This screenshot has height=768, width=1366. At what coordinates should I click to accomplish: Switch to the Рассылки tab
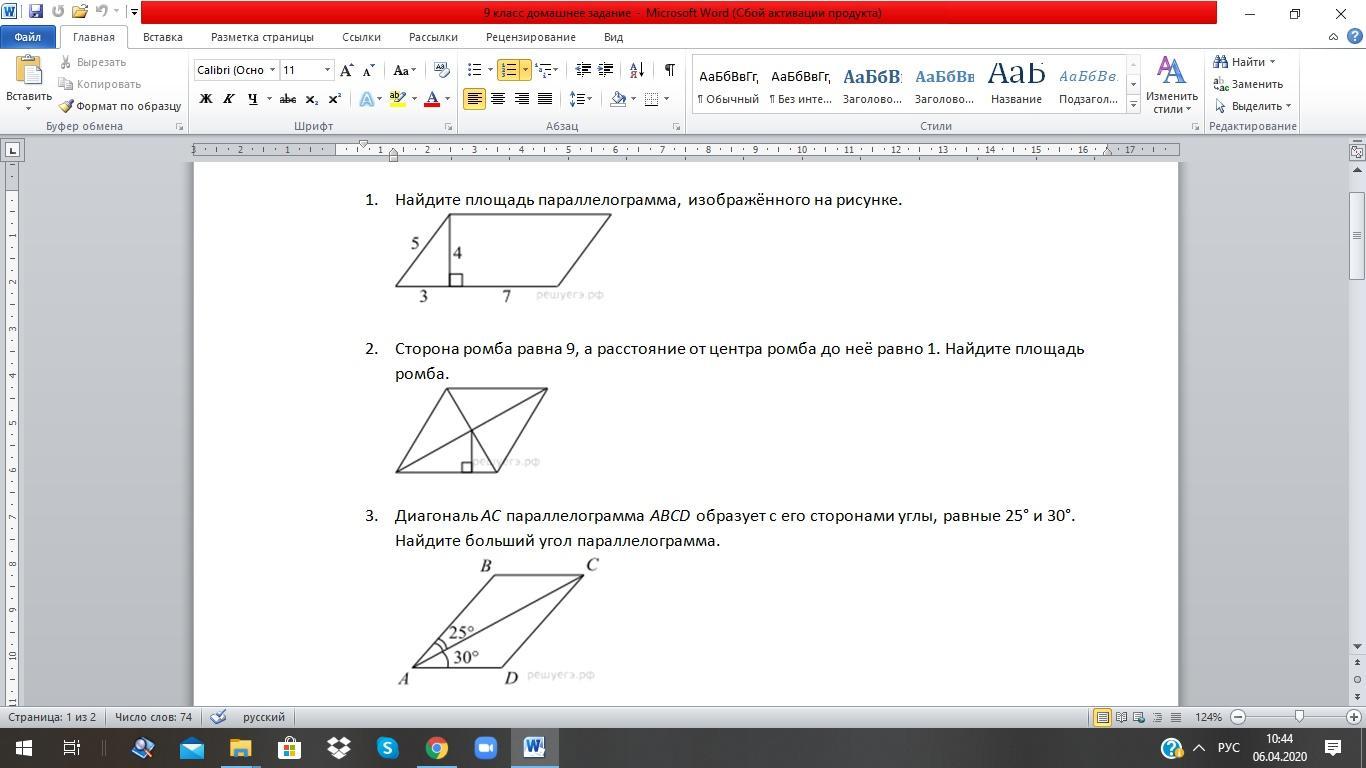433,37
